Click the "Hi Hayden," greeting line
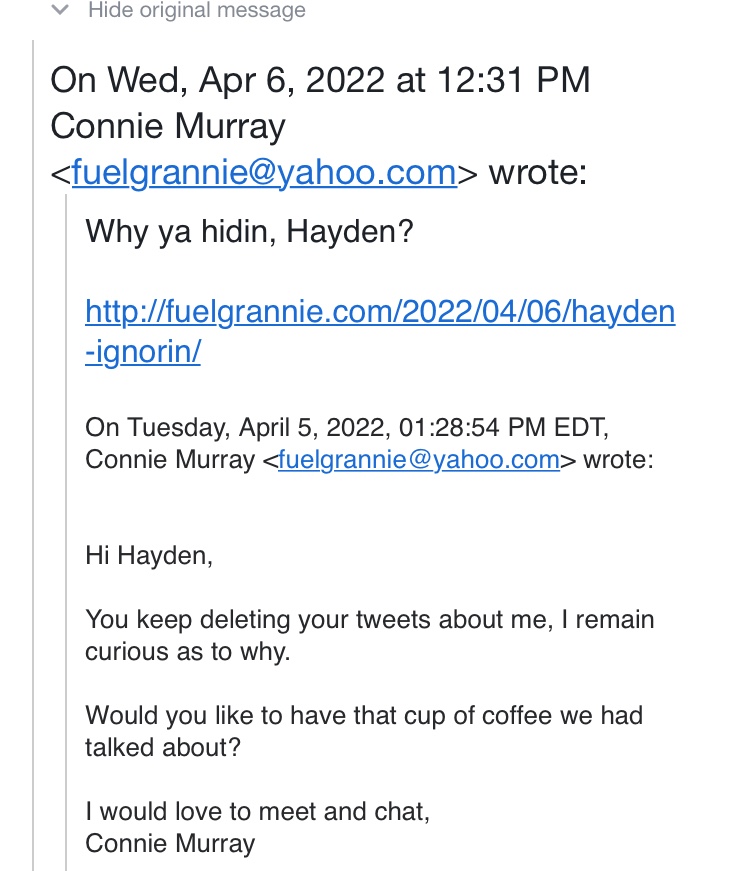 (149, 555)
